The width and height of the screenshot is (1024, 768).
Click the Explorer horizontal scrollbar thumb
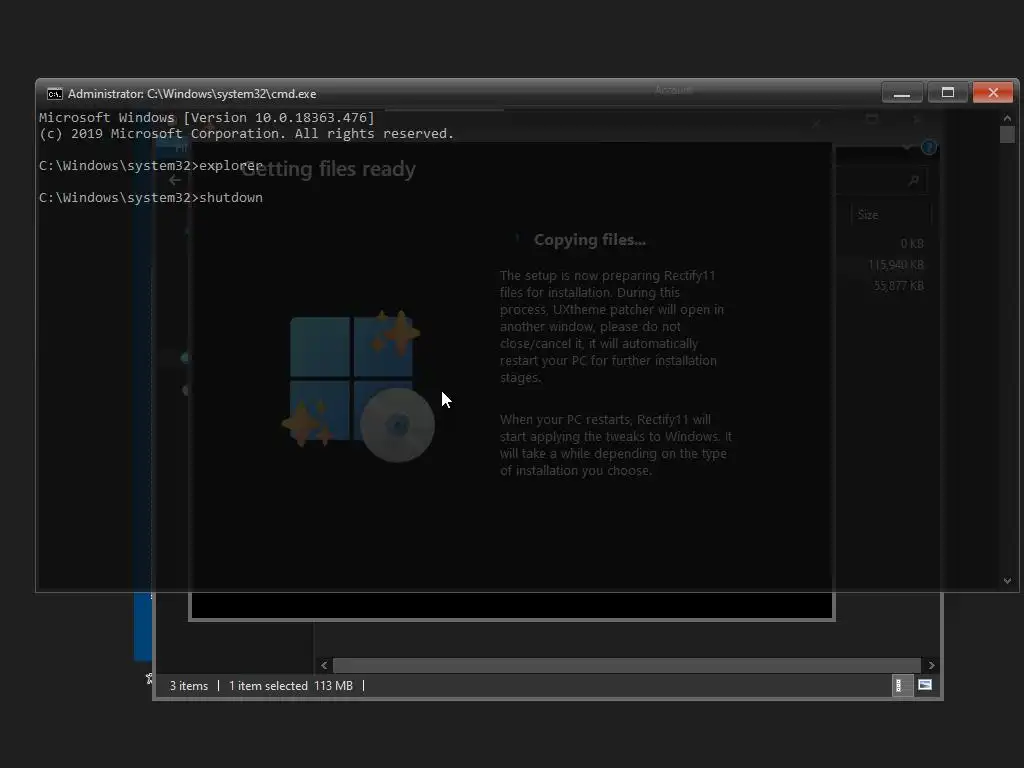[x=627, y=665]
